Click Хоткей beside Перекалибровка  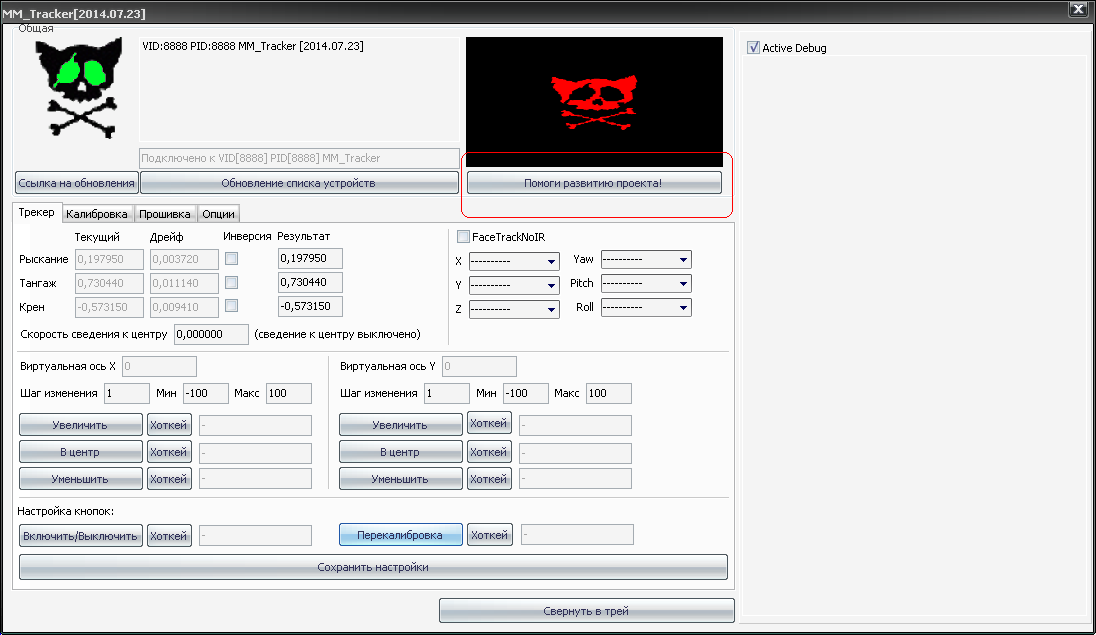[x=489, y=535]
